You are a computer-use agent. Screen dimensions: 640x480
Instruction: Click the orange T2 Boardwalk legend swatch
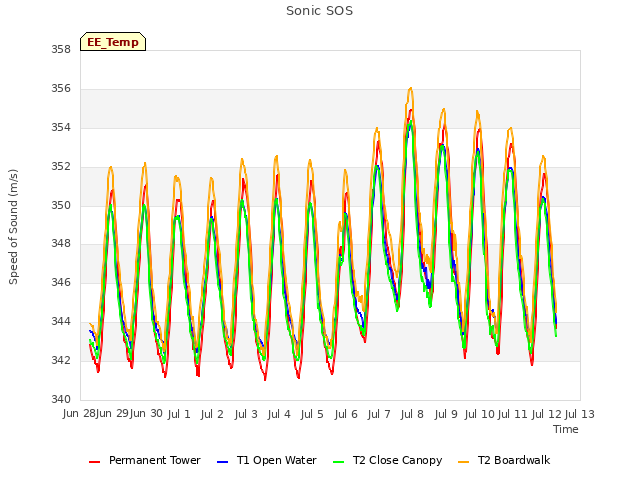tap(464, 462)
